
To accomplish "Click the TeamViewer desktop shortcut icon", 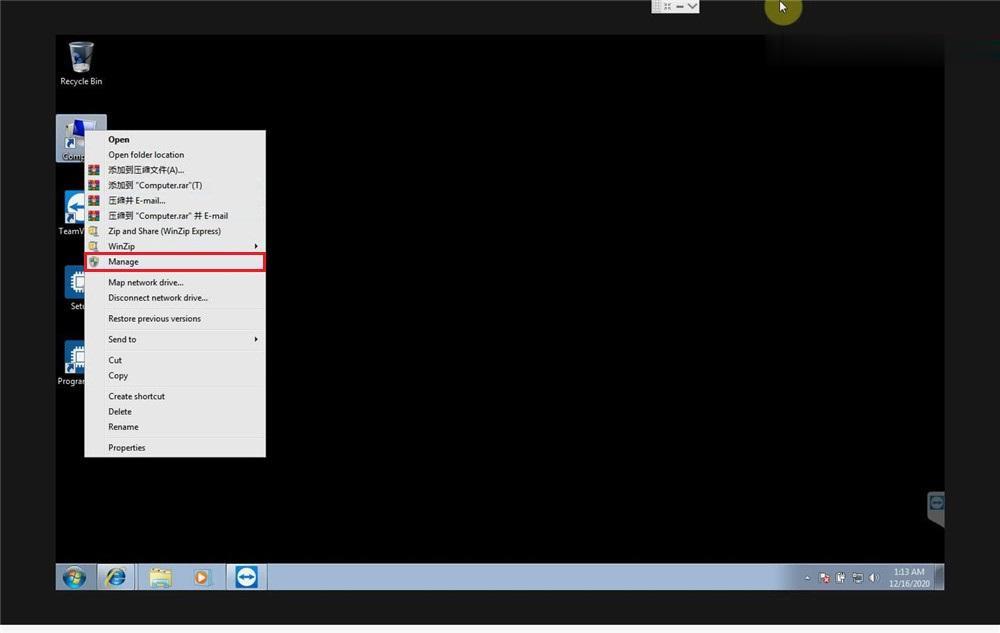I will pyautogui.click(x=71, y=213).
